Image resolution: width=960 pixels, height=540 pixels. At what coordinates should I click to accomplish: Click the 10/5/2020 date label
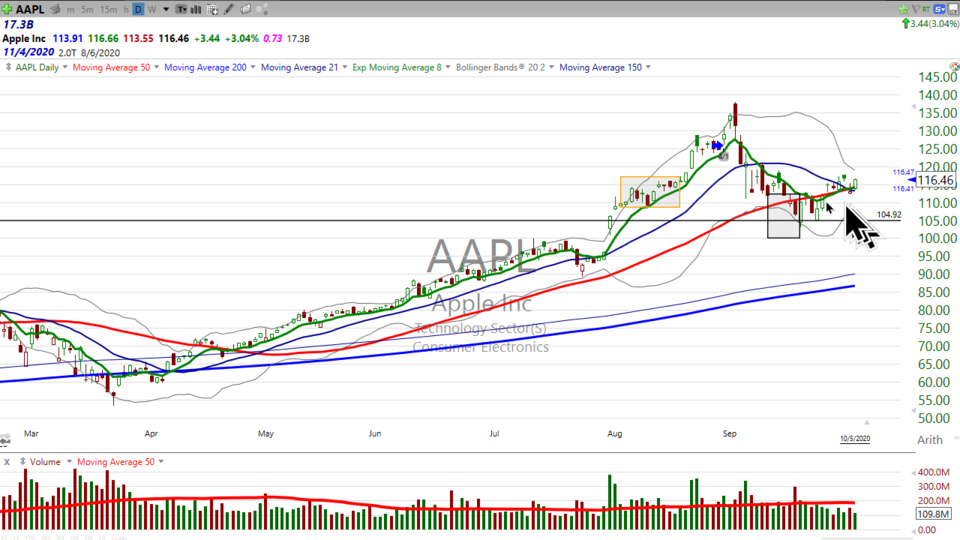(855, 438)
